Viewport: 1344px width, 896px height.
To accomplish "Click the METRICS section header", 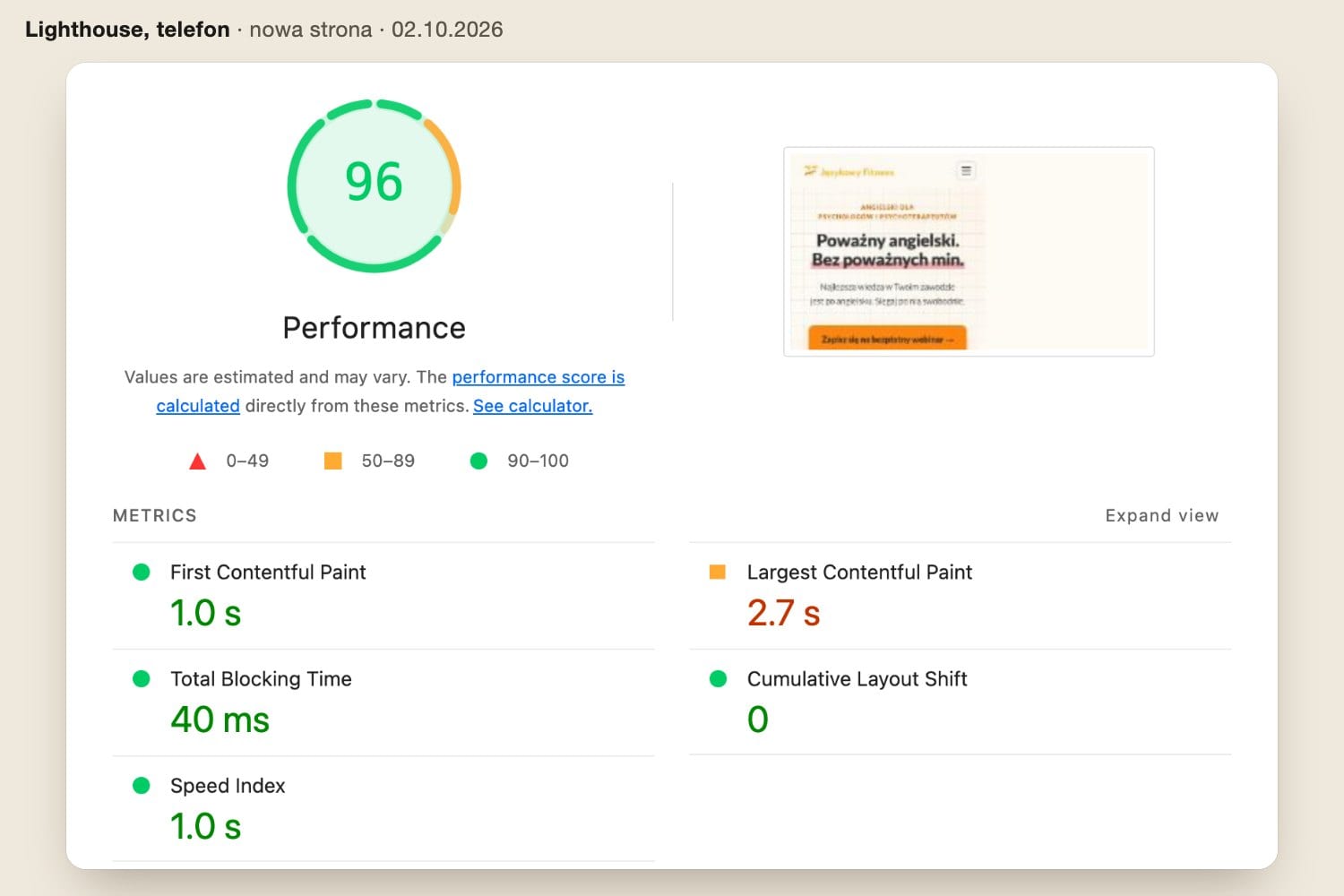I will (154, 515).
